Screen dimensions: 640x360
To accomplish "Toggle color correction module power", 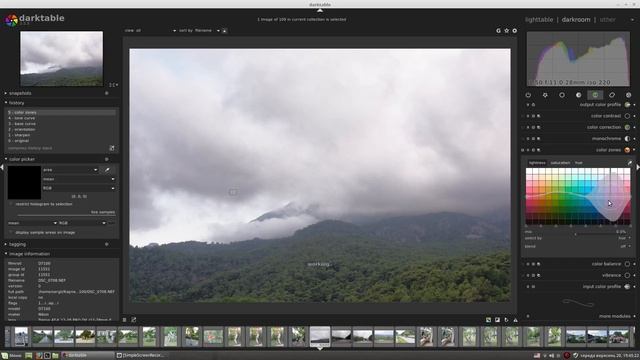I will click(x=627, y=127).
